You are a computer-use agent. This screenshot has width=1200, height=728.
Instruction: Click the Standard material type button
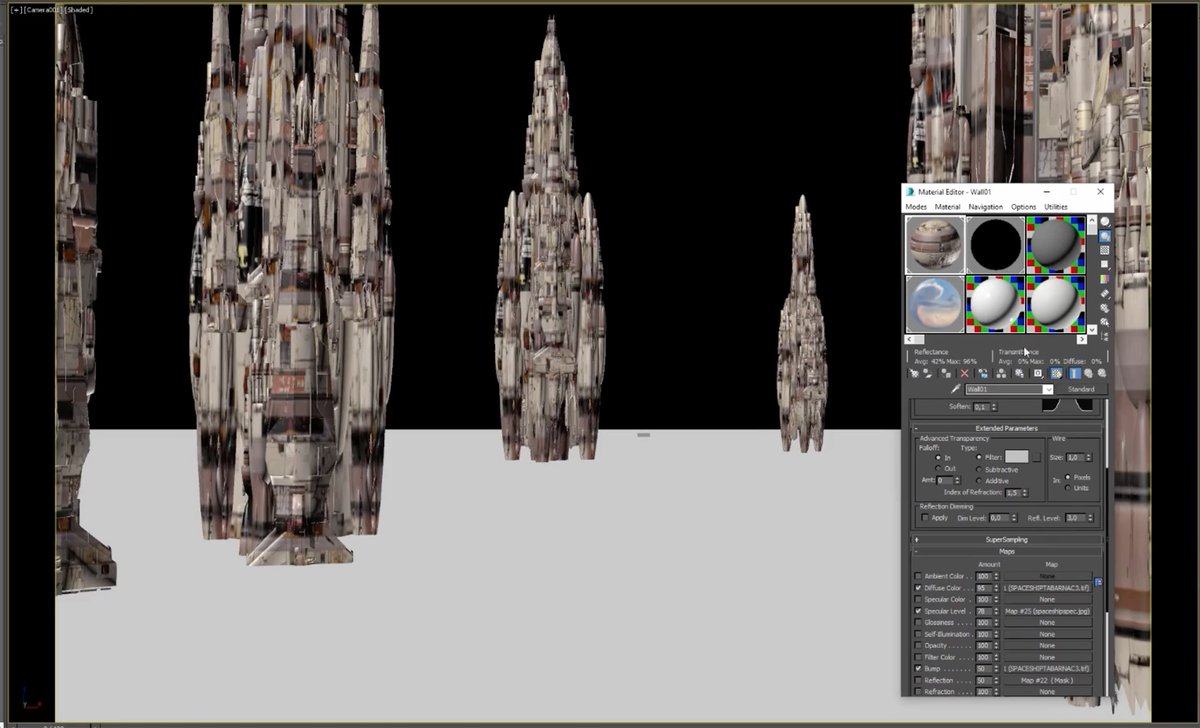click(x=1081, y=389)
